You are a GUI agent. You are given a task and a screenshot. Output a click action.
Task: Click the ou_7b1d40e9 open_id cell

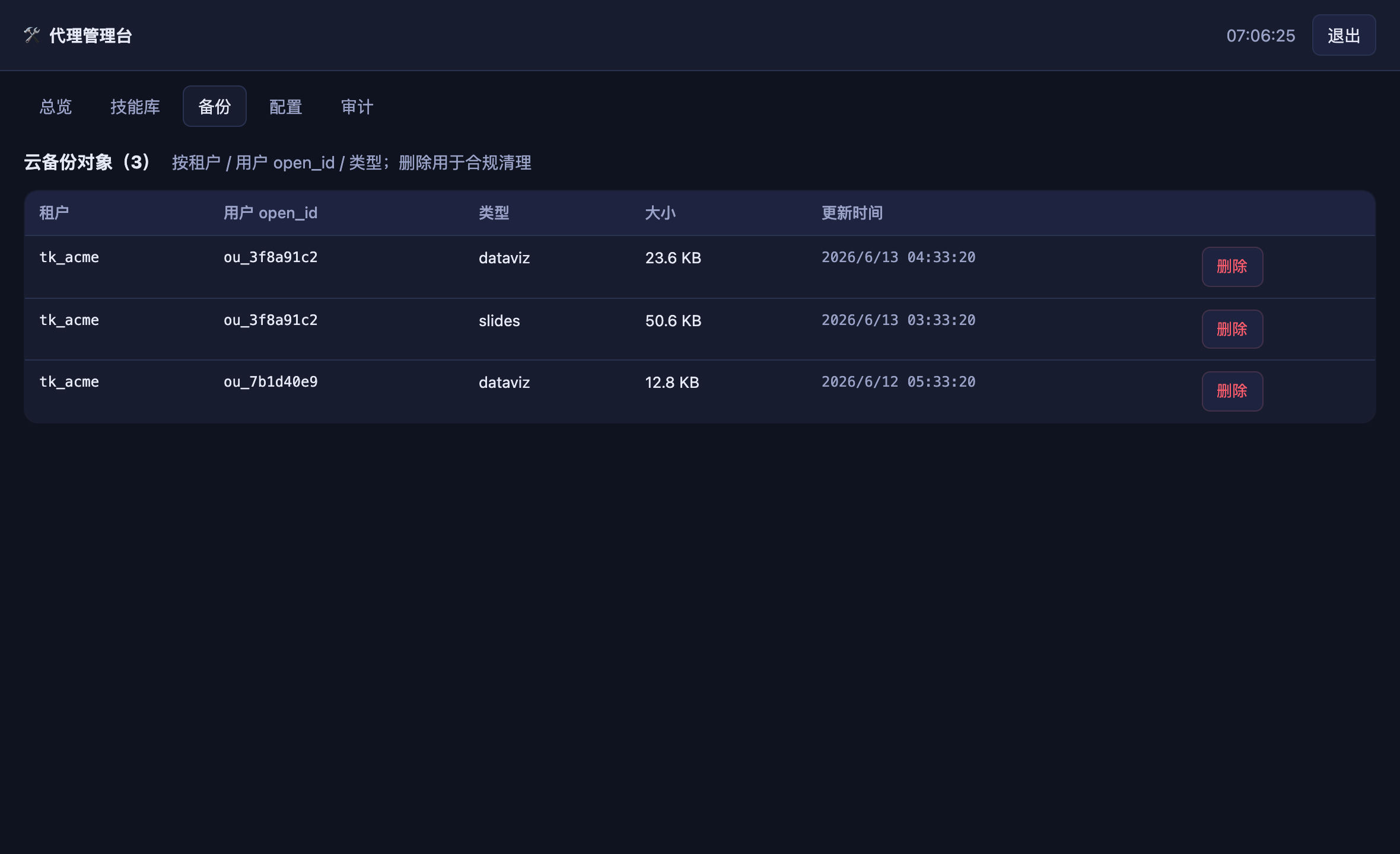point(271,382)
